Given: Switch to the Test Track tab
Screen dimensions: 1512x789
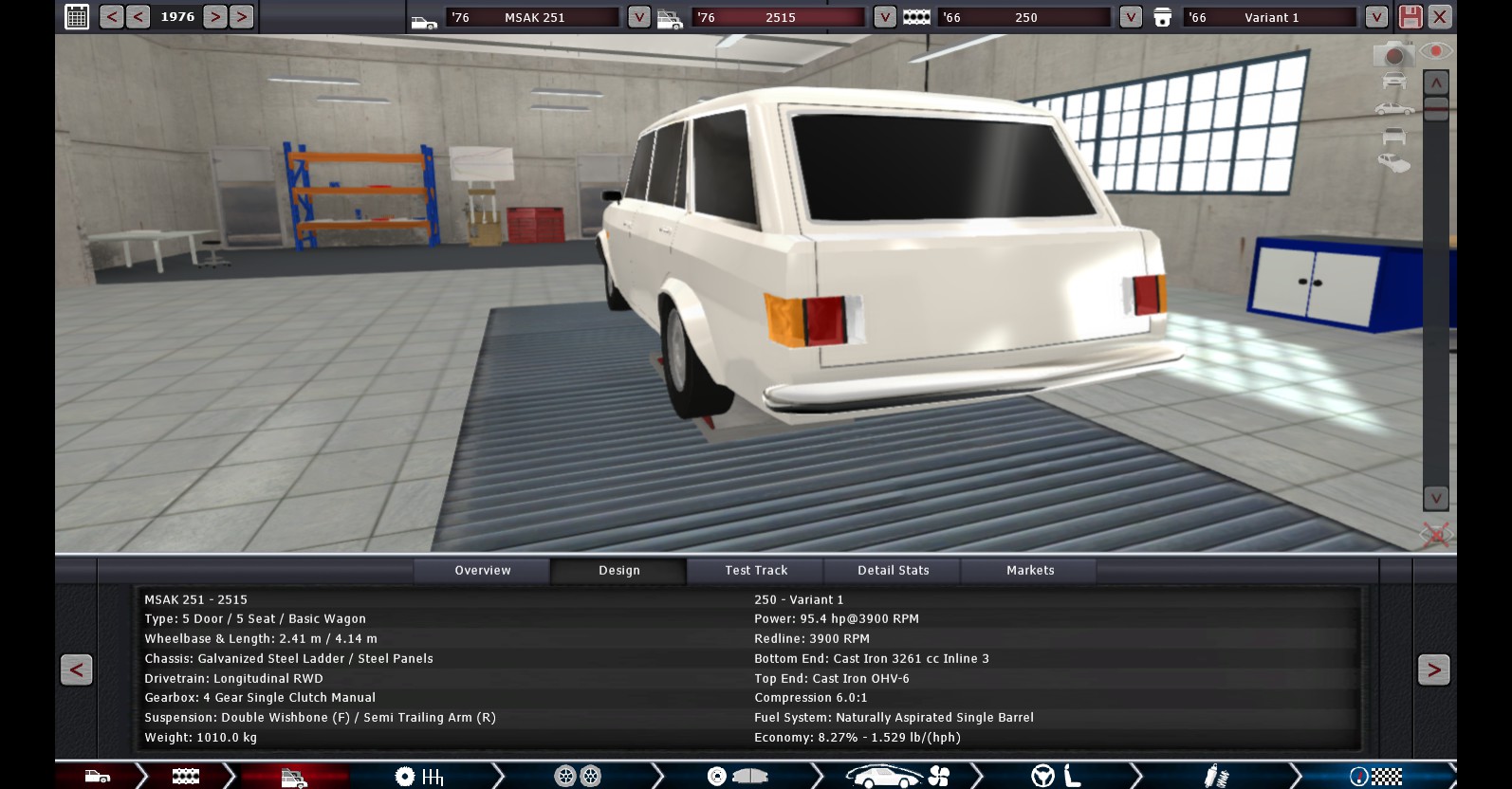Looking at the screenshot, I should [x=756, y=570].
